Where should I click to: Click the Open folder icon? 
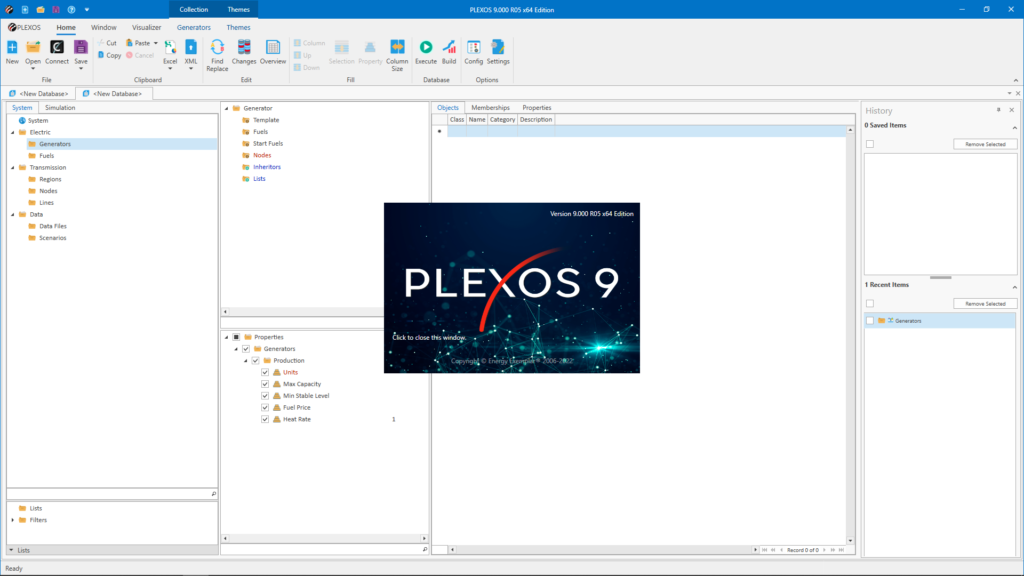[33, 48]
